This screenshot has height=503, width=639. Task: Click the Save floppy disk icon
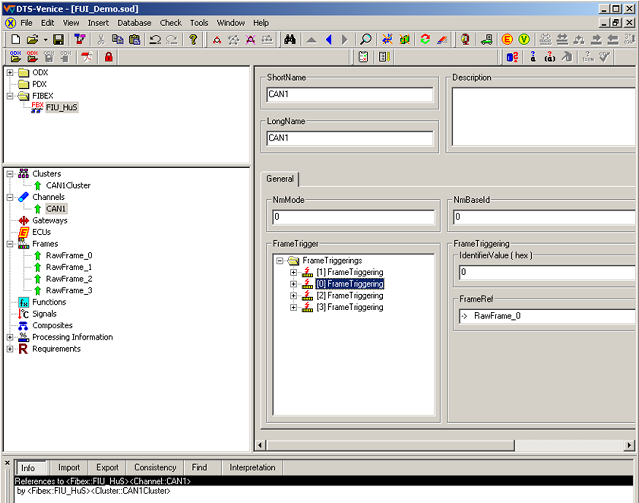[x=58, y=40]
